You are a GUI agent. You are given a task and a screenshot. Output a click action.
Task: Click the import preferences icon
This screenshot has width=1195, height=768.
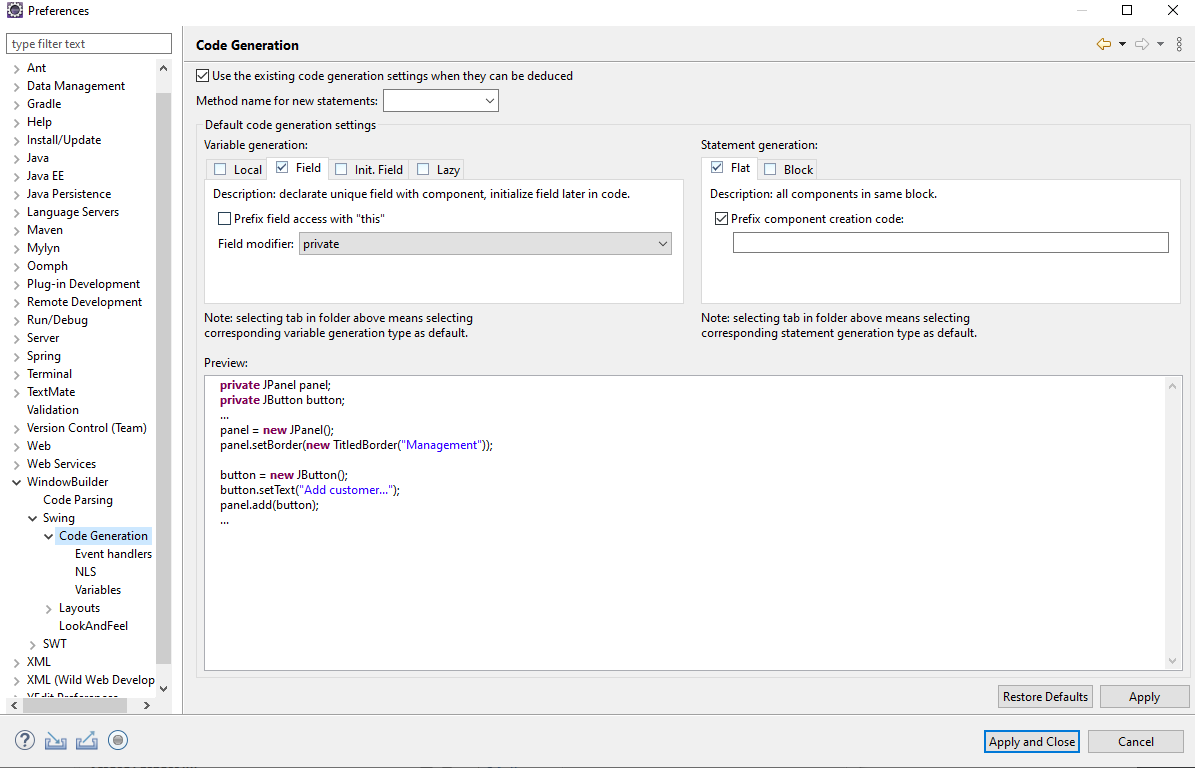55,740
